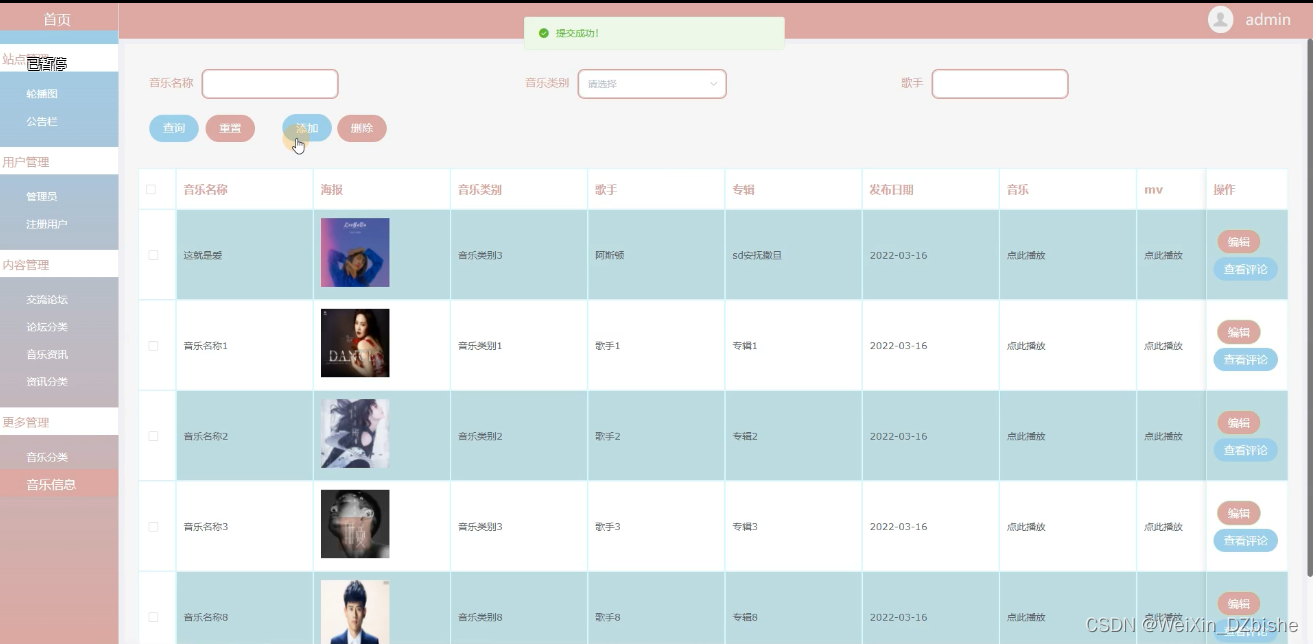The height and width of the screenshot is (644, 1313).
Task: Open 轮播图 in the sidebar
Action: [42, 94]
